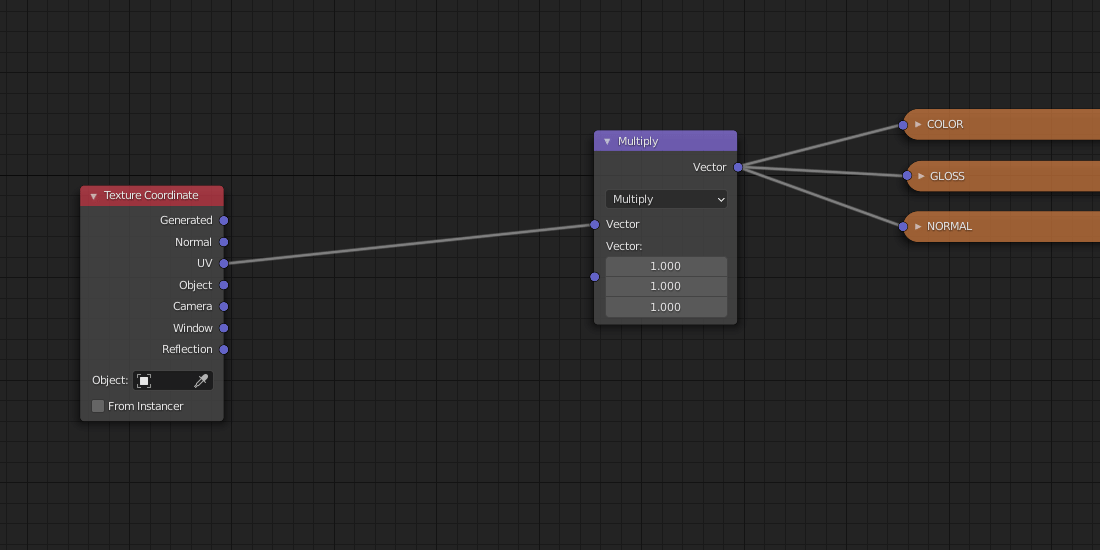Select the first 1.000 vector value field
The image size is (1100, 550).
coord(666,267)
